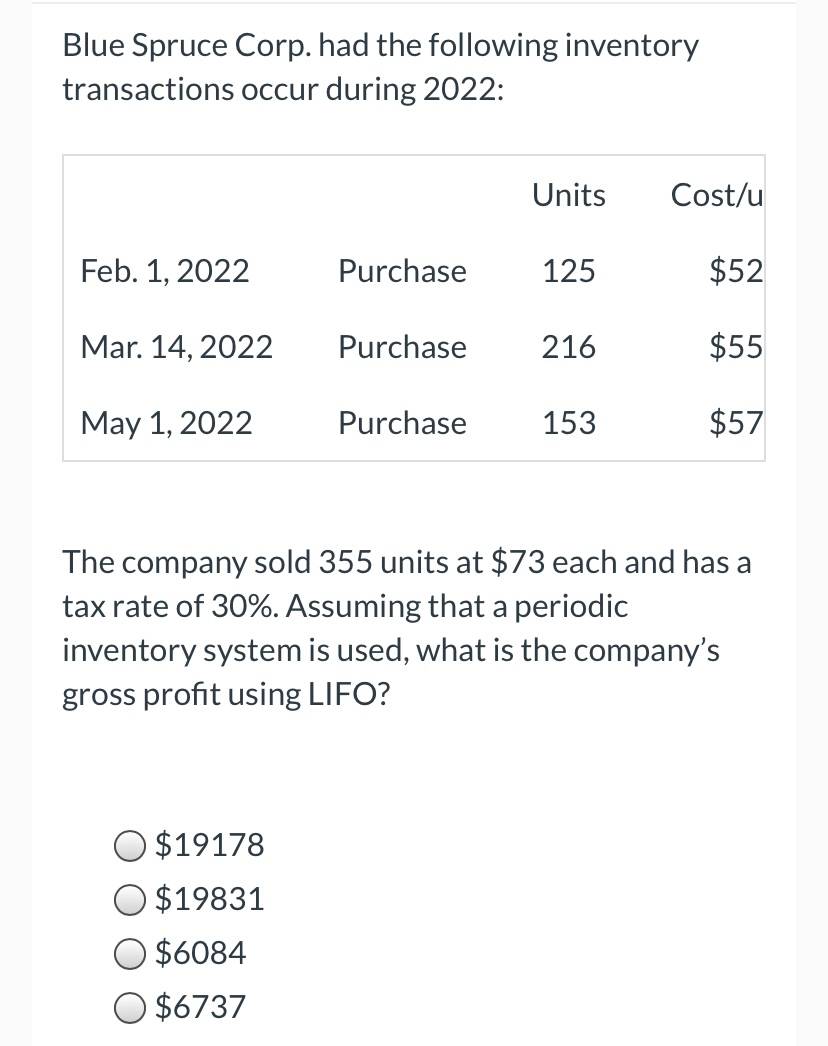Click the Cost/u column header
This screenshot has width=828, height=1046.
717,195
